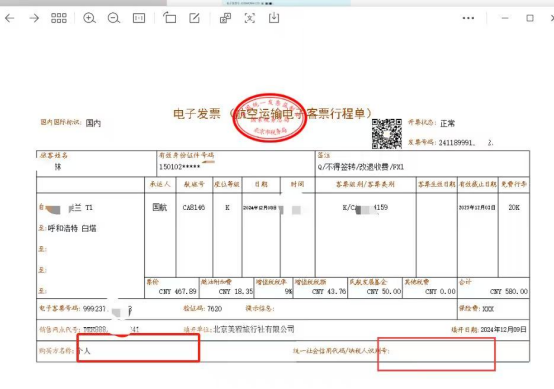The height and width of the screenshot is (389, 554).
Task: Click the translate image icon
Action: click(x=225, y=18)
